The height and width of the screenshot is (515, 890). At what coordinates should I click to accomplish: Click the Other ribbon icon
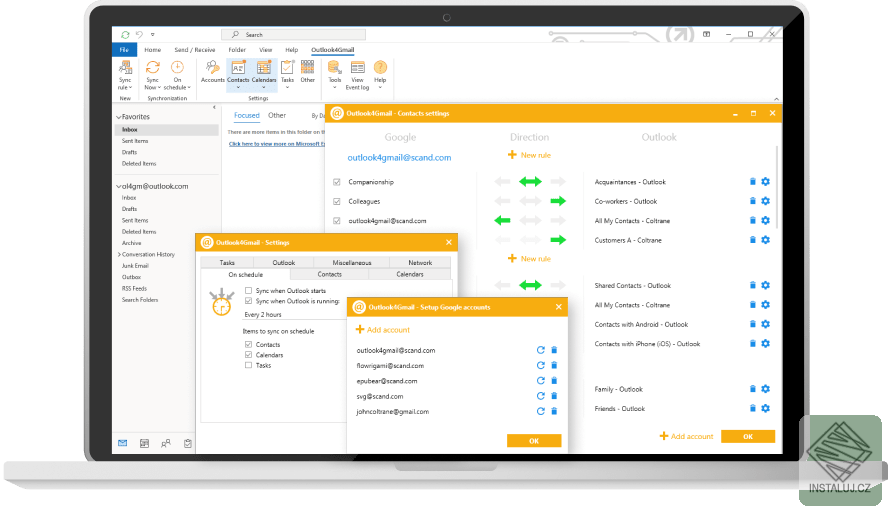tap(308, 72)
